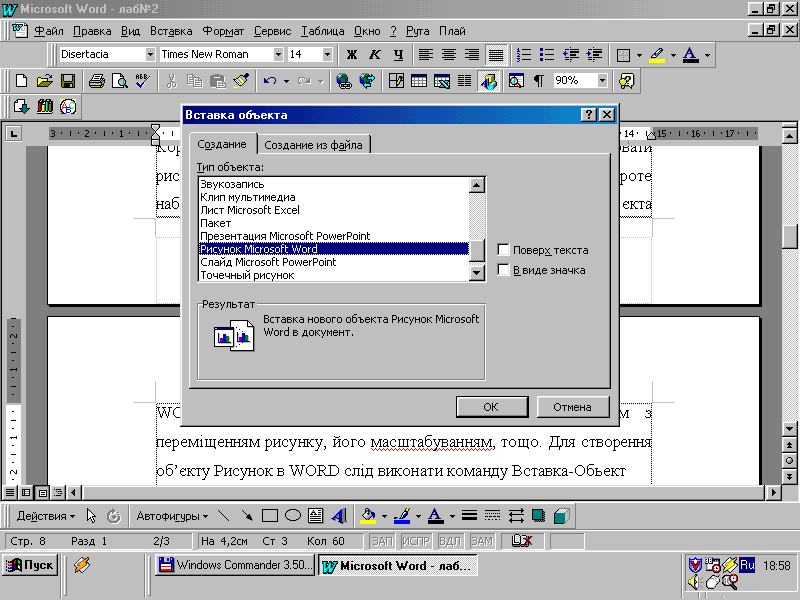Screen dimensions: 800x600
Task: Click the highlight marker color button
Action: click(658, 54)
